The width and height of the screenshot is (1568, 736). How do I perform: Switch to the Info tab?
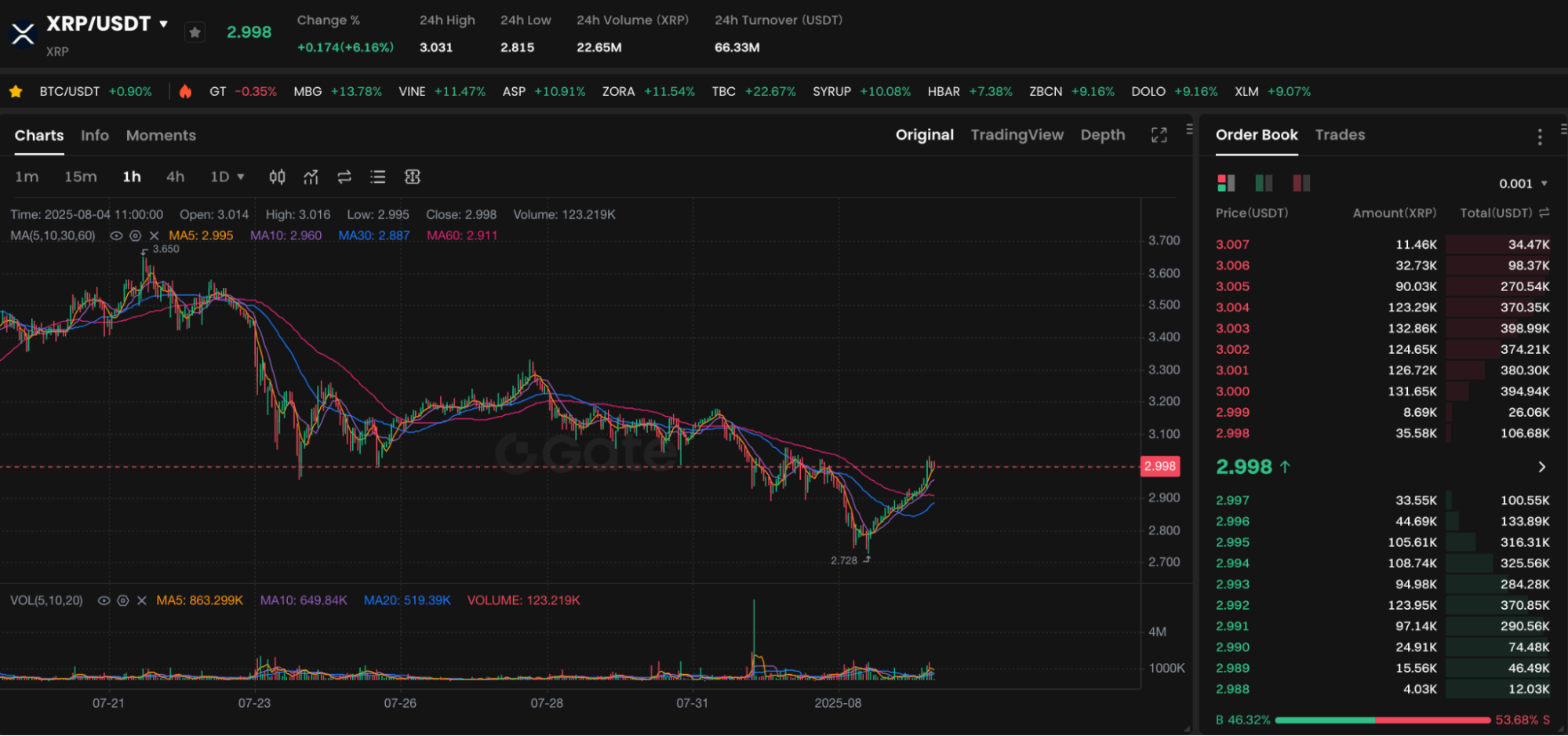(x=95, y=136)
